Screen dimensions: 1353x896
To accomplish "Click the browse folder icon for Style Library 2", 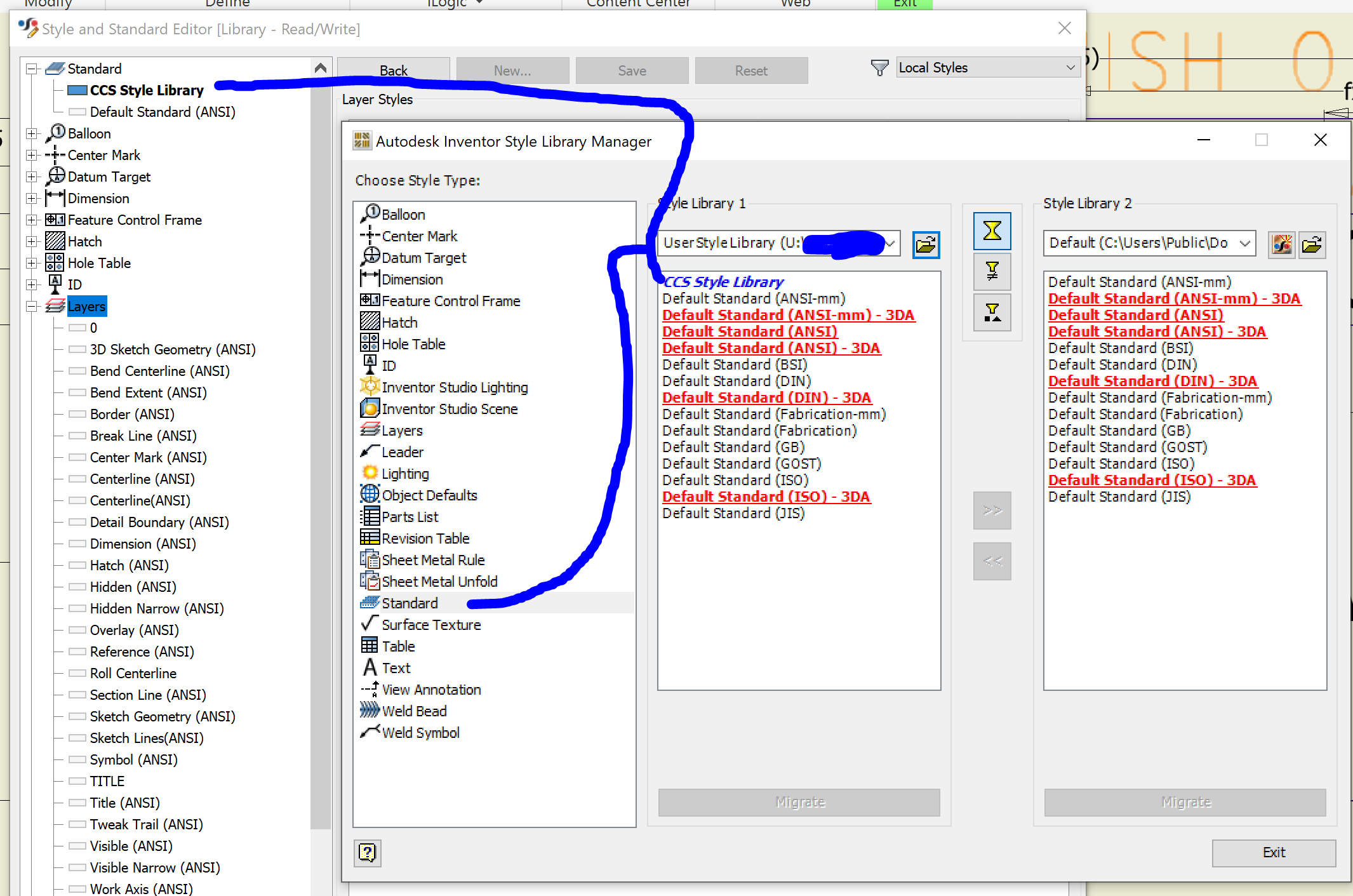I will pos(1311,244).
